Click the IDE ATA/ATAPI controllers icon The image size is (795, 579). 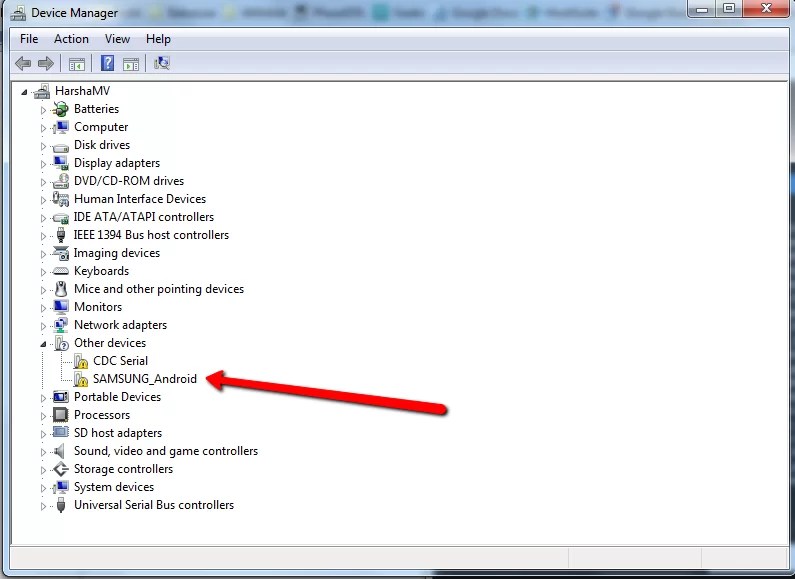(61, 218)
